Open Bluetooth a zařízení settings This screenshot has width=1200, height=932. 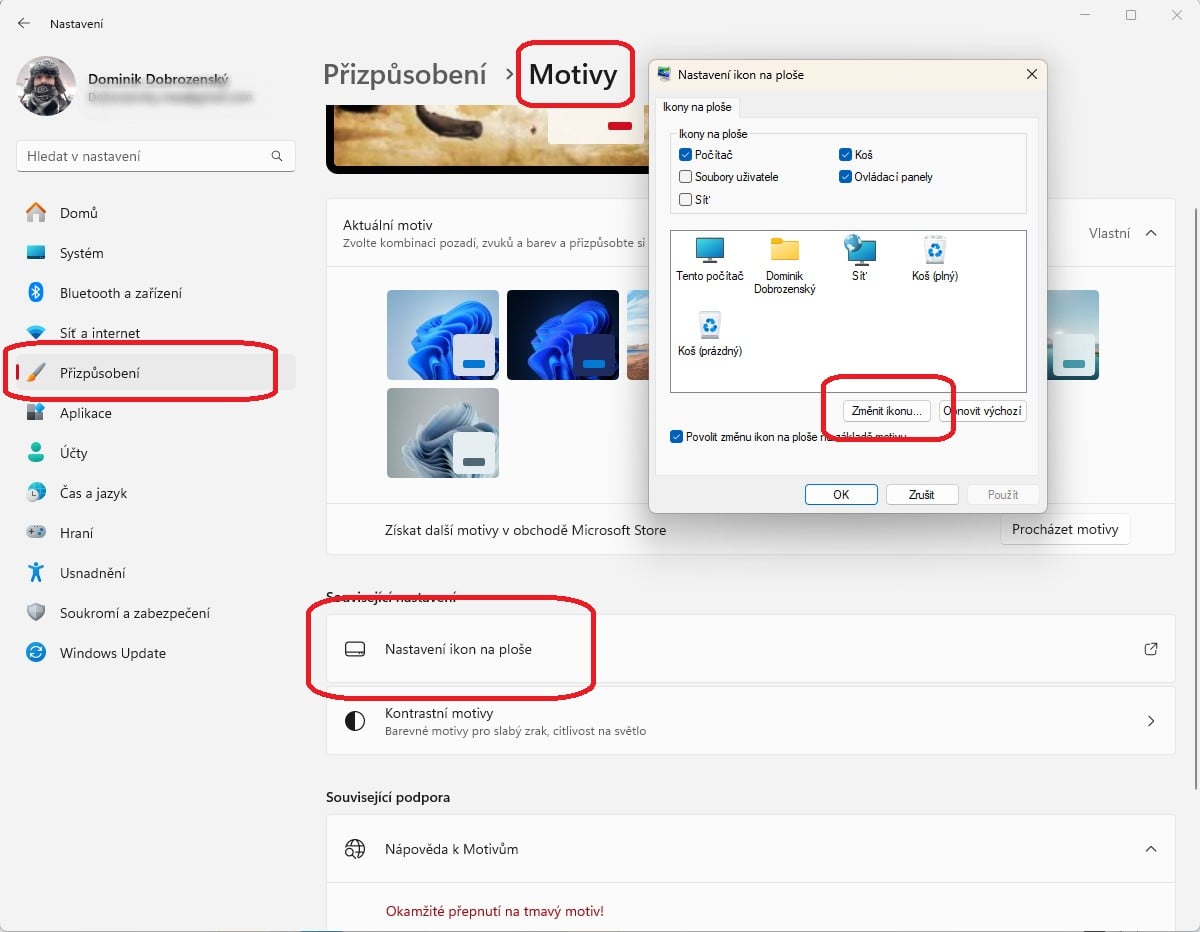(120, 293)
